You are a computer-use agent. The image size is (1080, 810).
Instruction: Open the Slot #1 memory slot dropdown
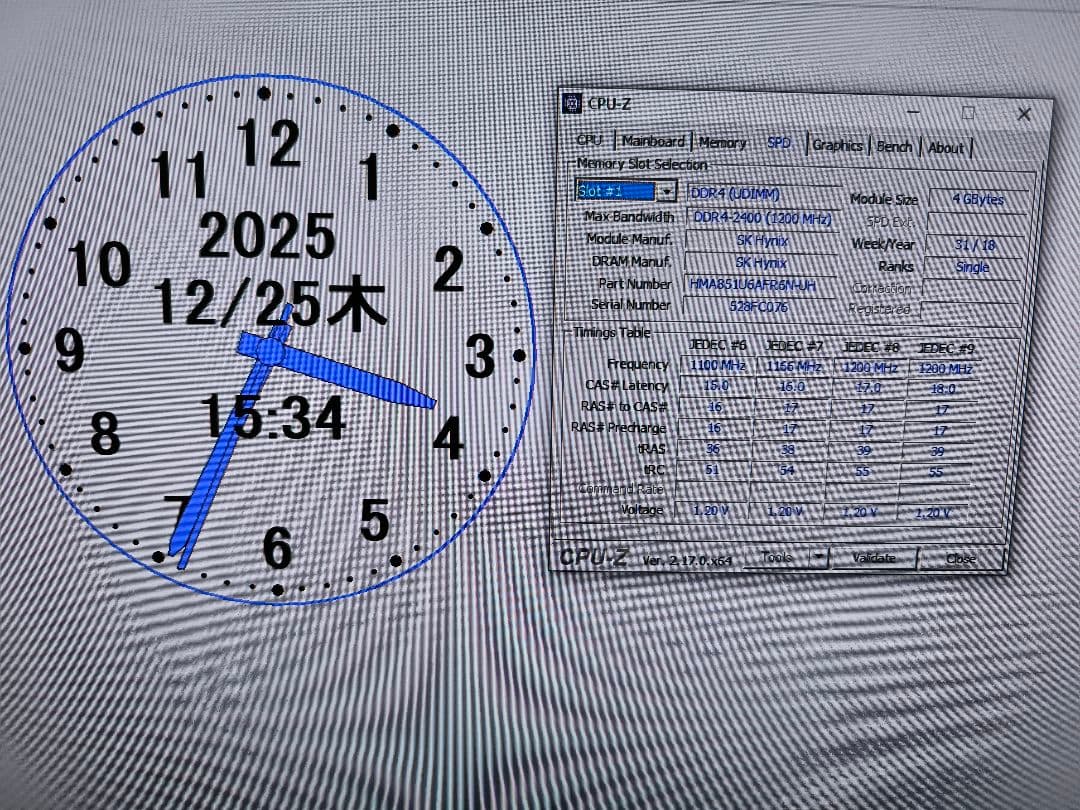(x=667, y=191)
